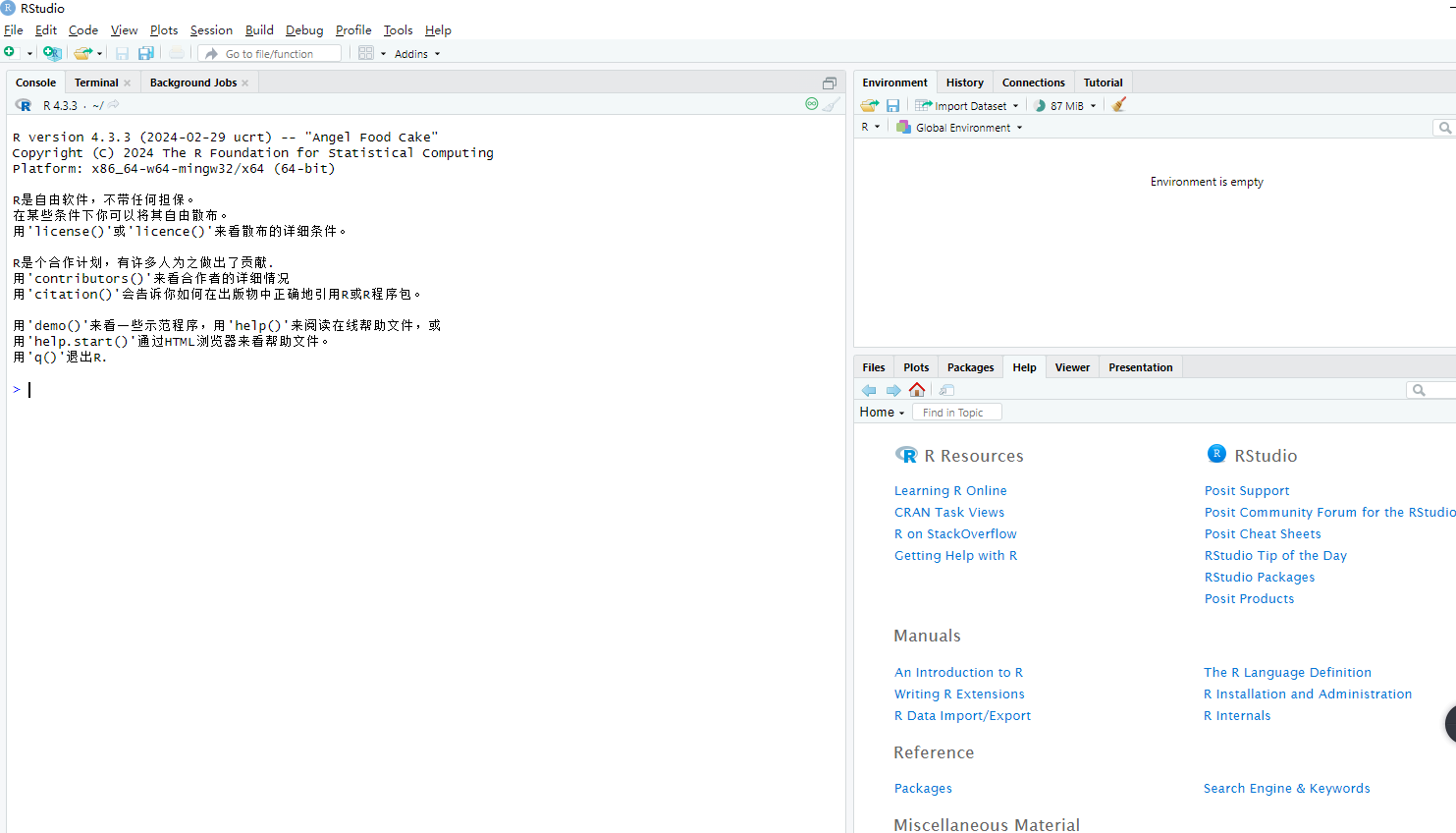Screen dimensions: 1456x833
Task: Open the View menu
Action: pyautogui.click(x=125, y=30)
